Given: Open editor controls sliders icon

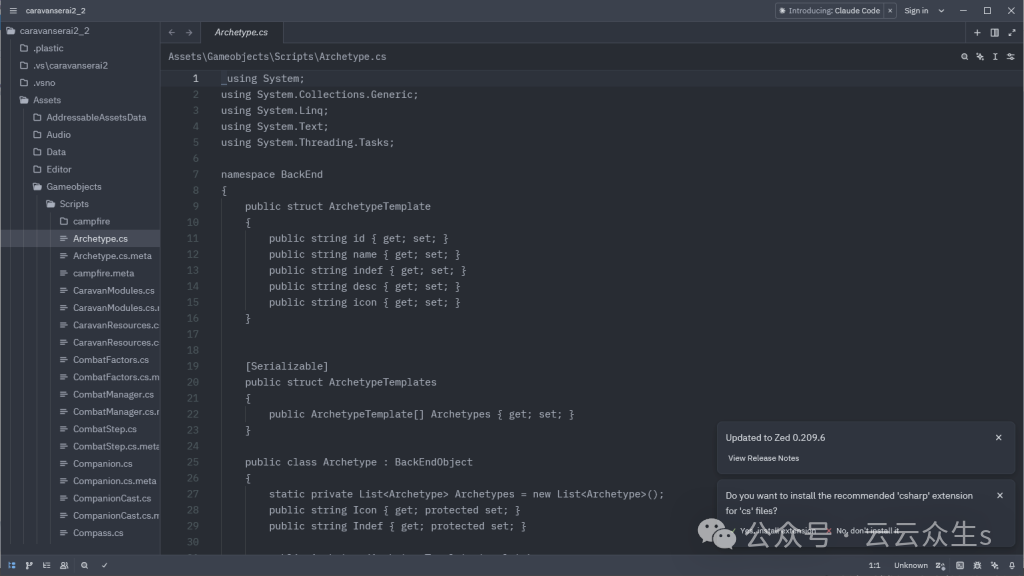Looking at the screenshot, I should 1010,57.
